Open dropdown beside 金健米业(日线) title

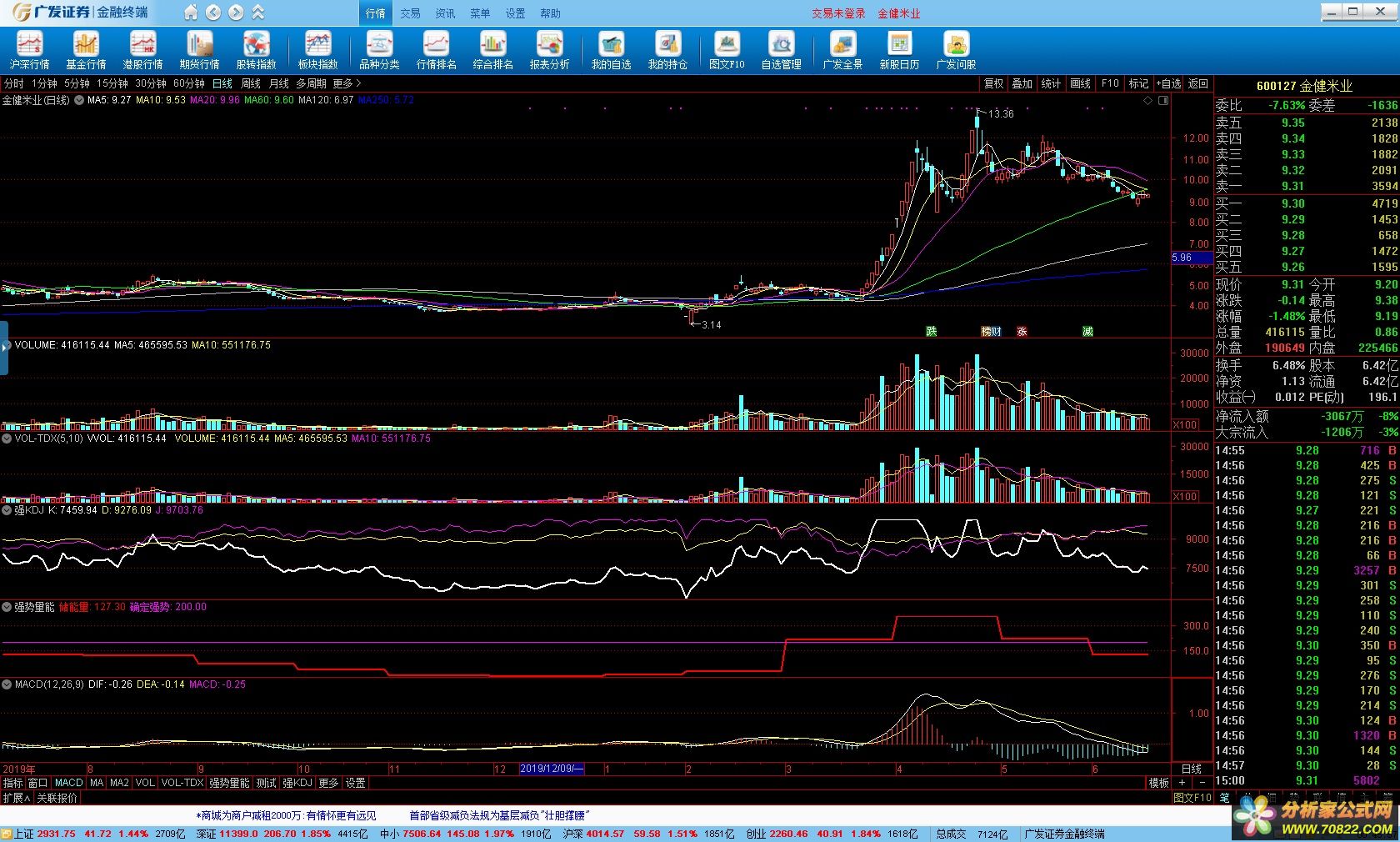click(x=79, y=100)
